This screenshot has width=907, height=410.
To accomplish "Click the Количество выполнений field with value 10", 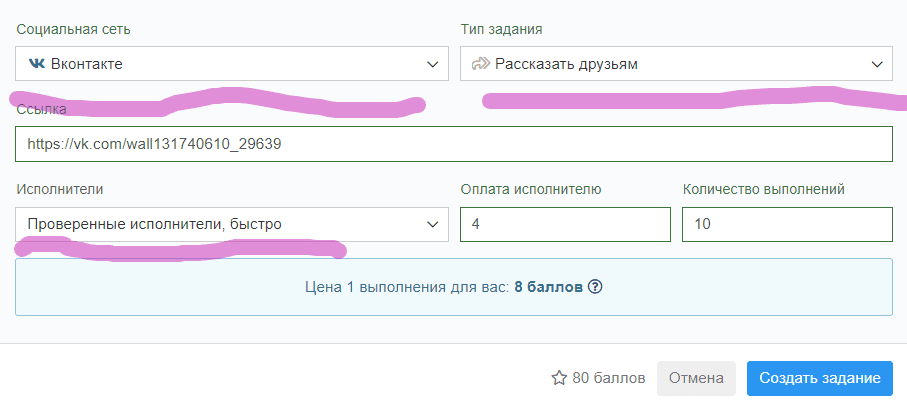I will click(787, 224).
